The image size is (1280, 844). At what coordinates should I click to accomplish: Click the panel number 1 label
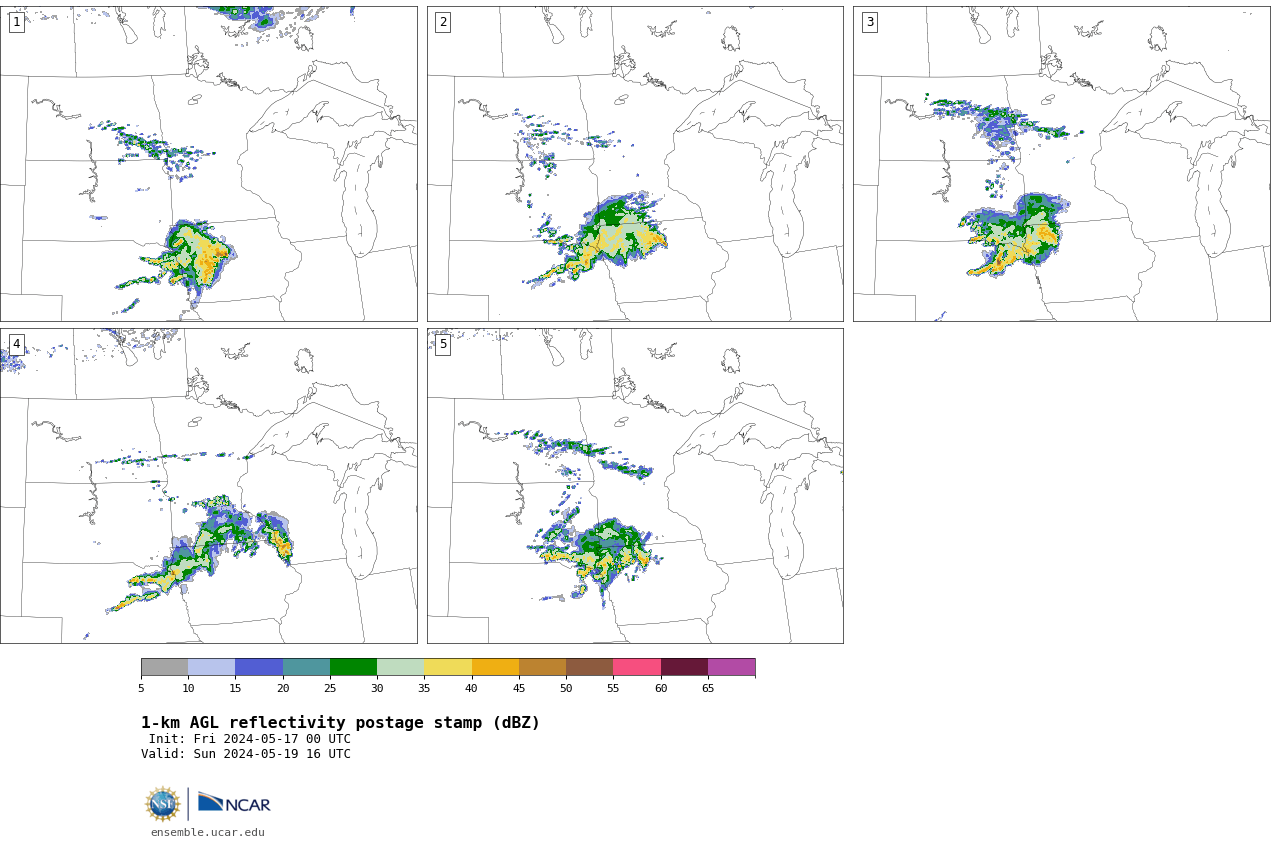pyautogui.click(x=17, y=22)
